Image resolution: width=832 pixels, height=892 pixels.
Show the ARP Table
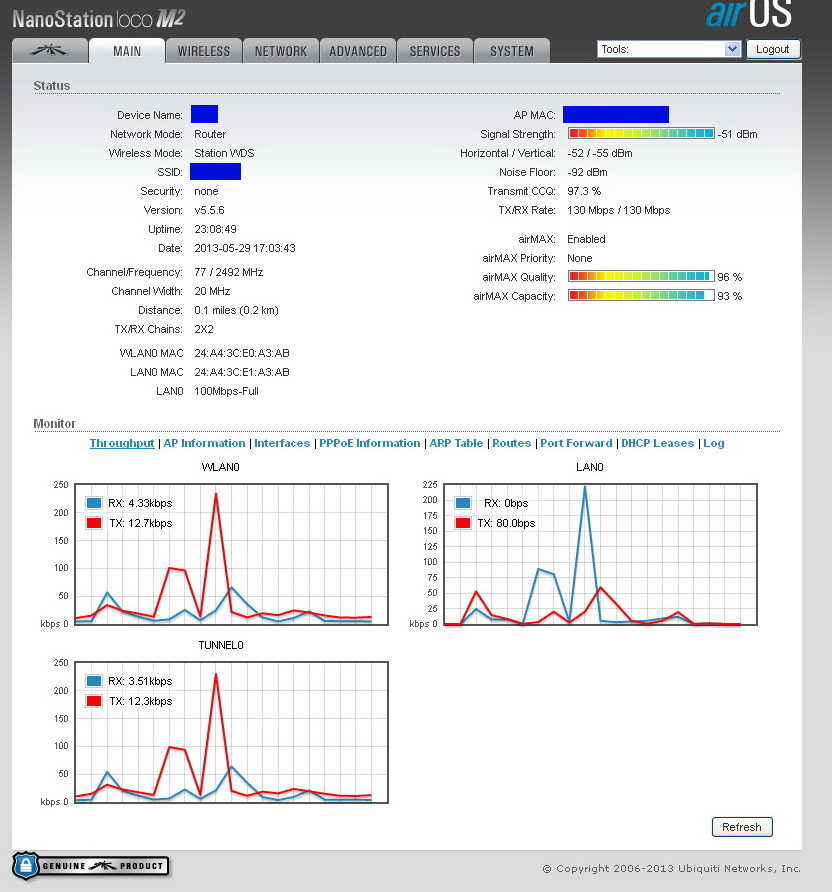pyautogui.click(x=456, y=443)
